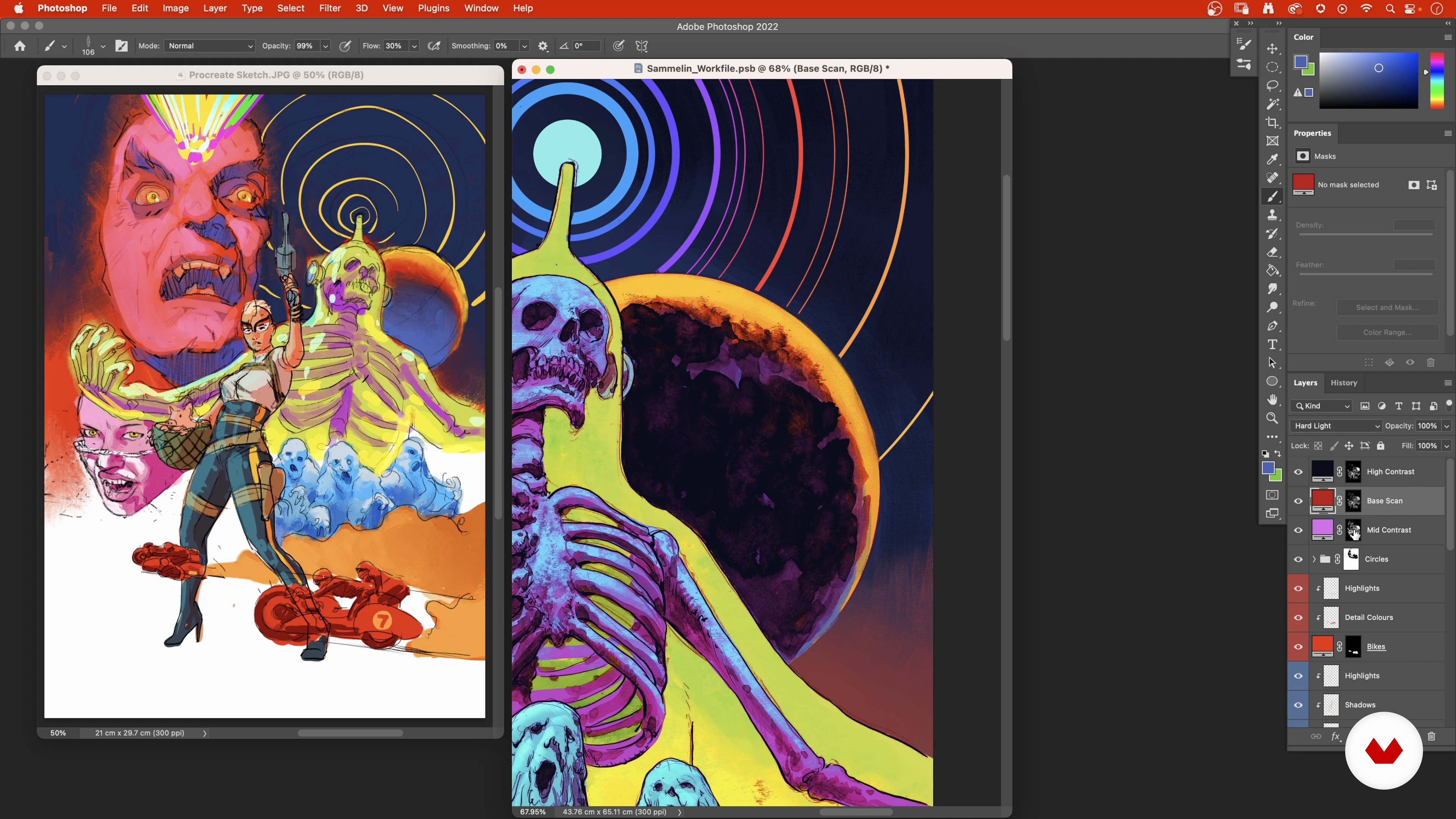Select the Frame tool
This screenshot has height=819, width=1456.
pyautogui.click(x=1272, y=141)
